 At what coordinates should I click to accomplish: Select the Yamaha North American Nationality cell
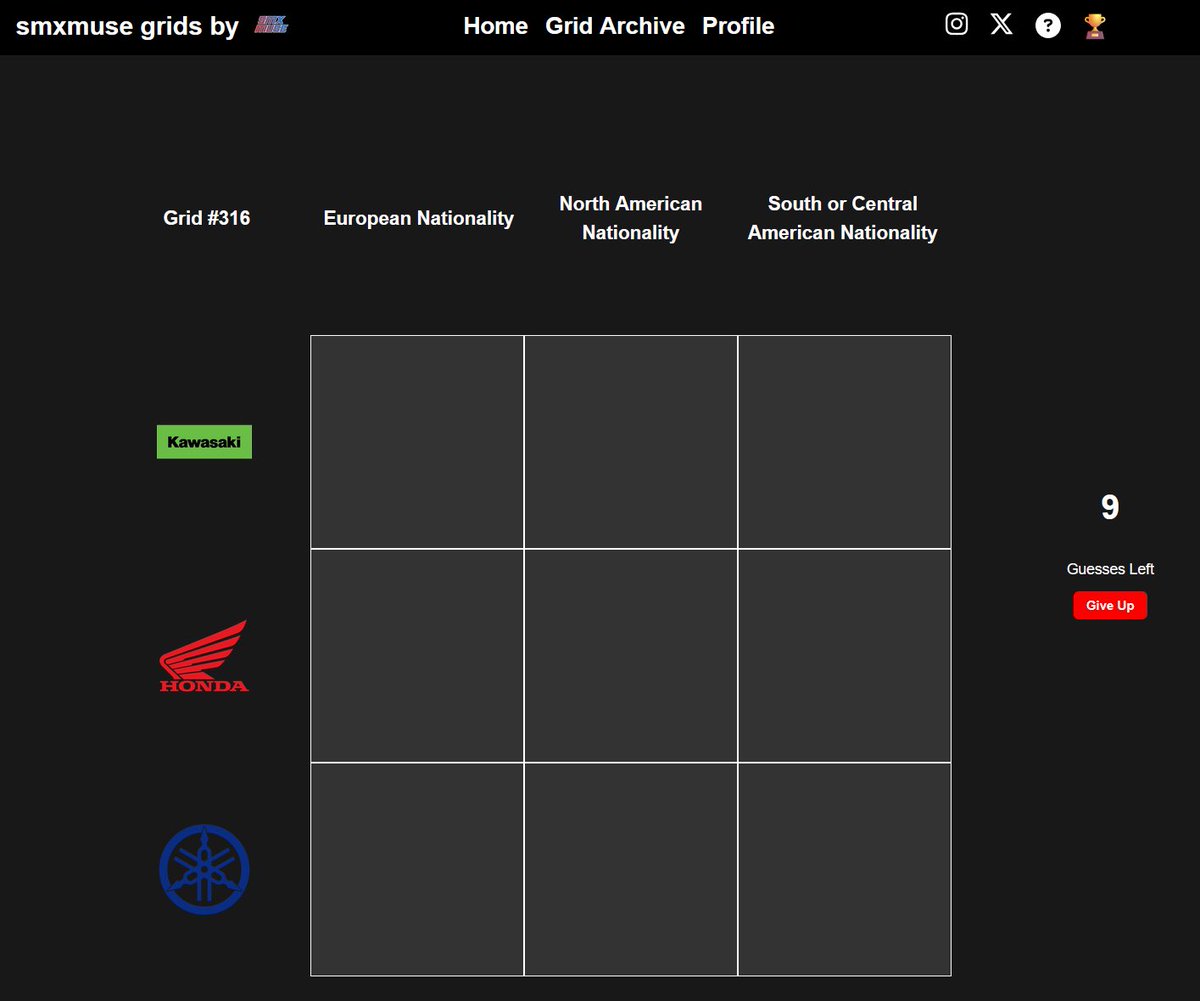(x=631, y=869)
